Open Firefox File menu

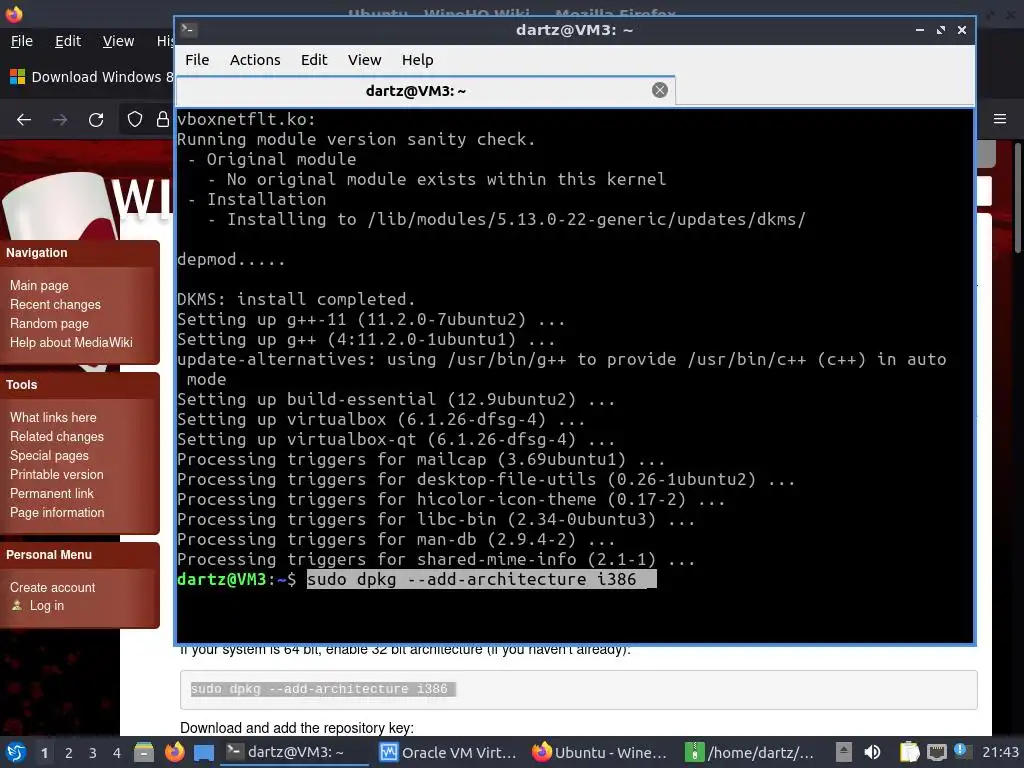coord(22,41)
